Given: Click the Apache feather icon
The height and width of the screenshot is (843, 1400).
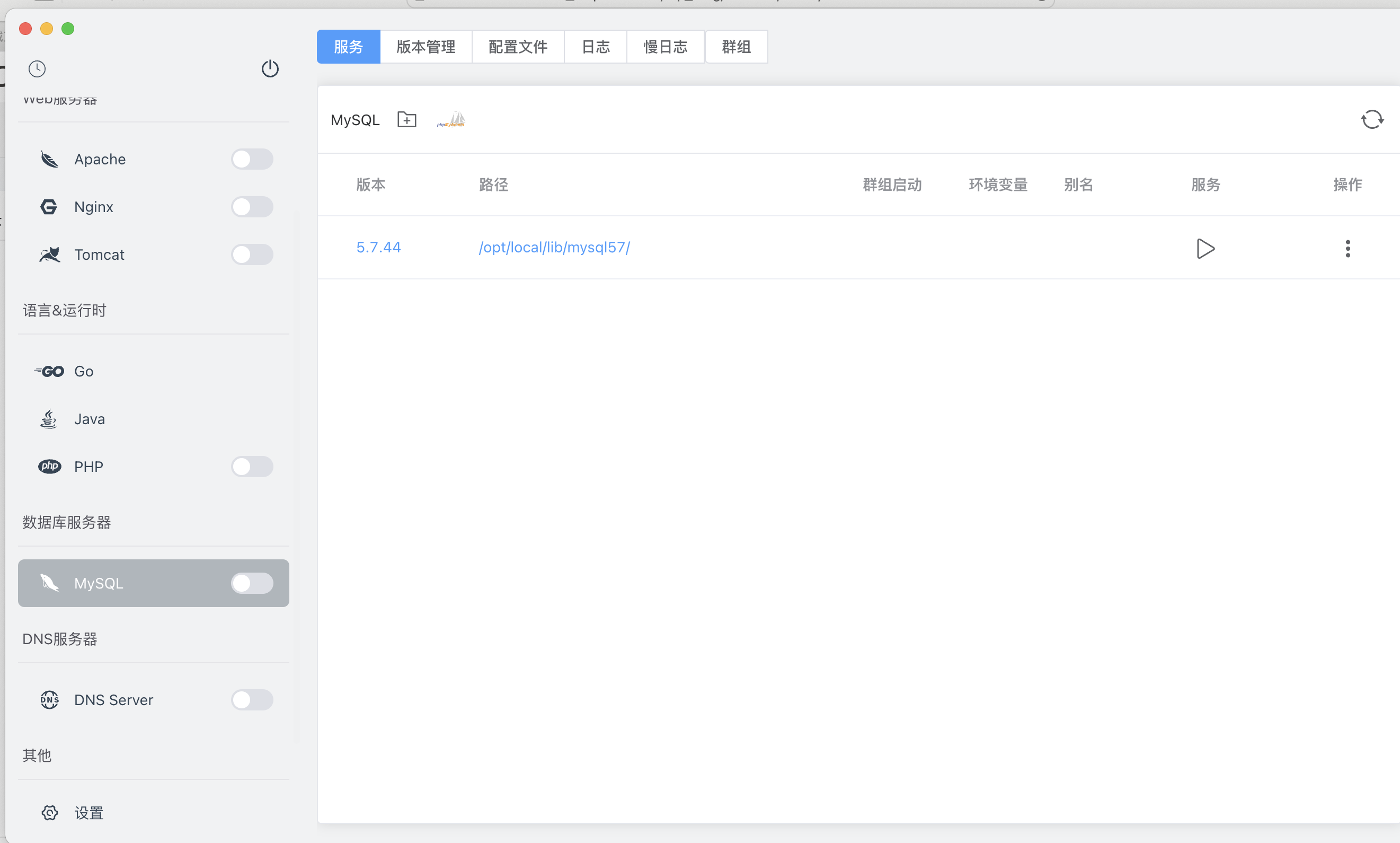Looking at the screenshot, I should tap(49, 160).
